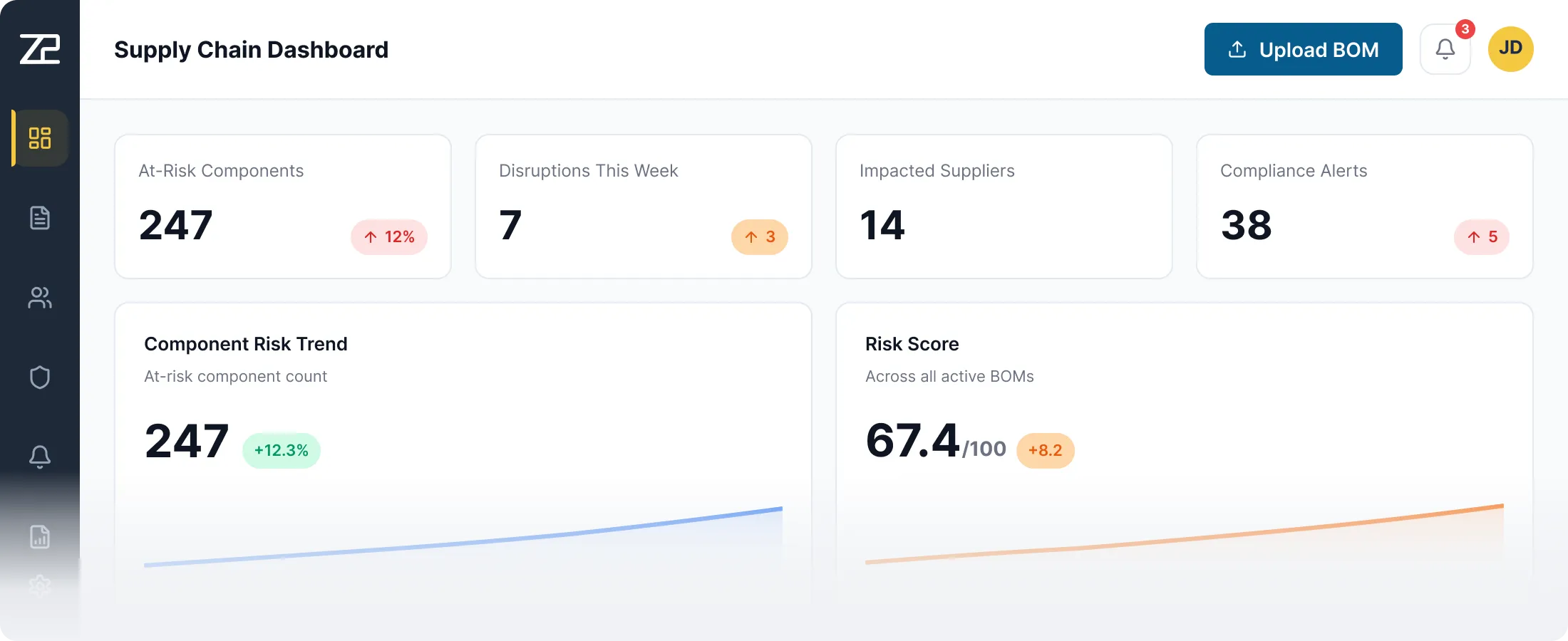Click the Z2 logo

(40, 48)
